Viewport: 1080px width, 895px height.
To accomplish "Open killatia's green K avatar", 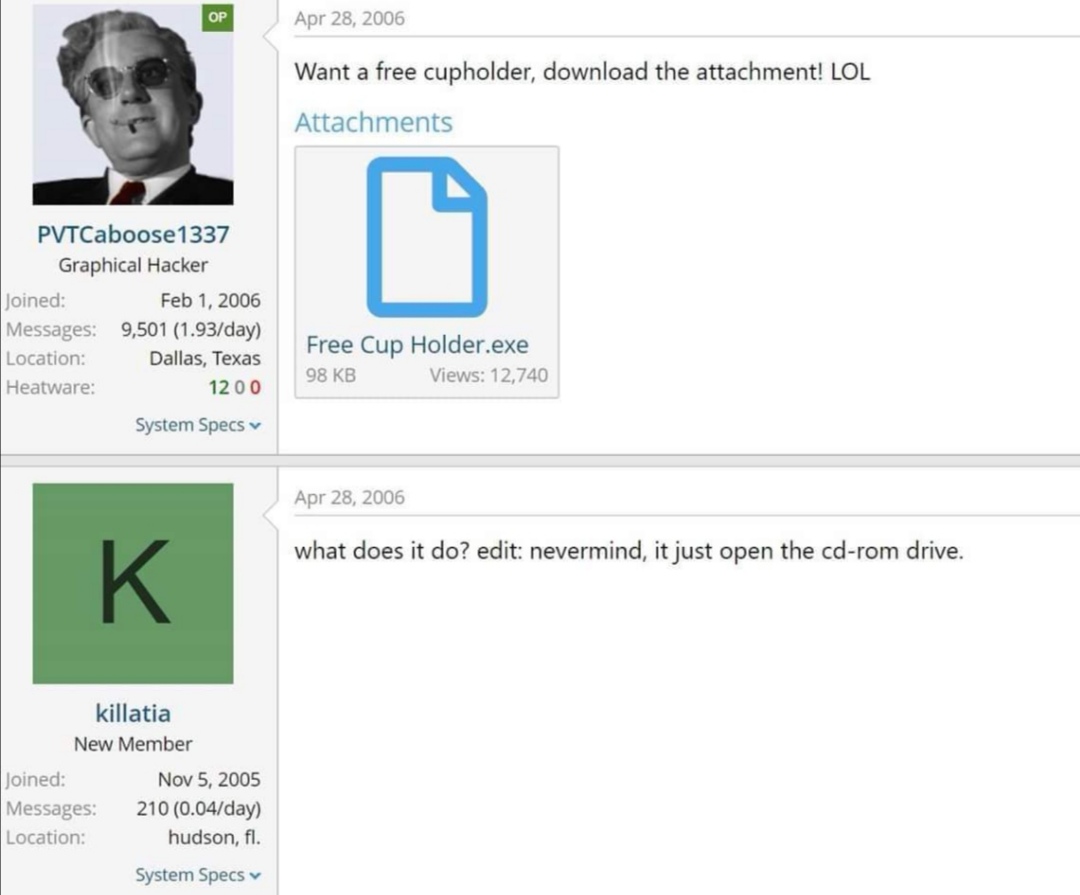I will 133,584.
